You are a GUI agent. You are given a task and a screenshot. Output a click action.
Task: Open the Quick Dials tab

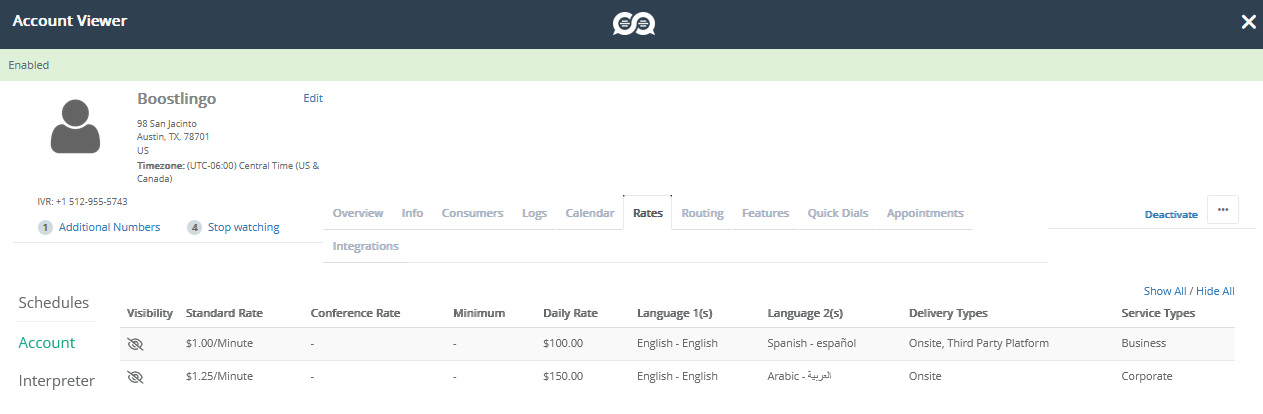point(838,213)
